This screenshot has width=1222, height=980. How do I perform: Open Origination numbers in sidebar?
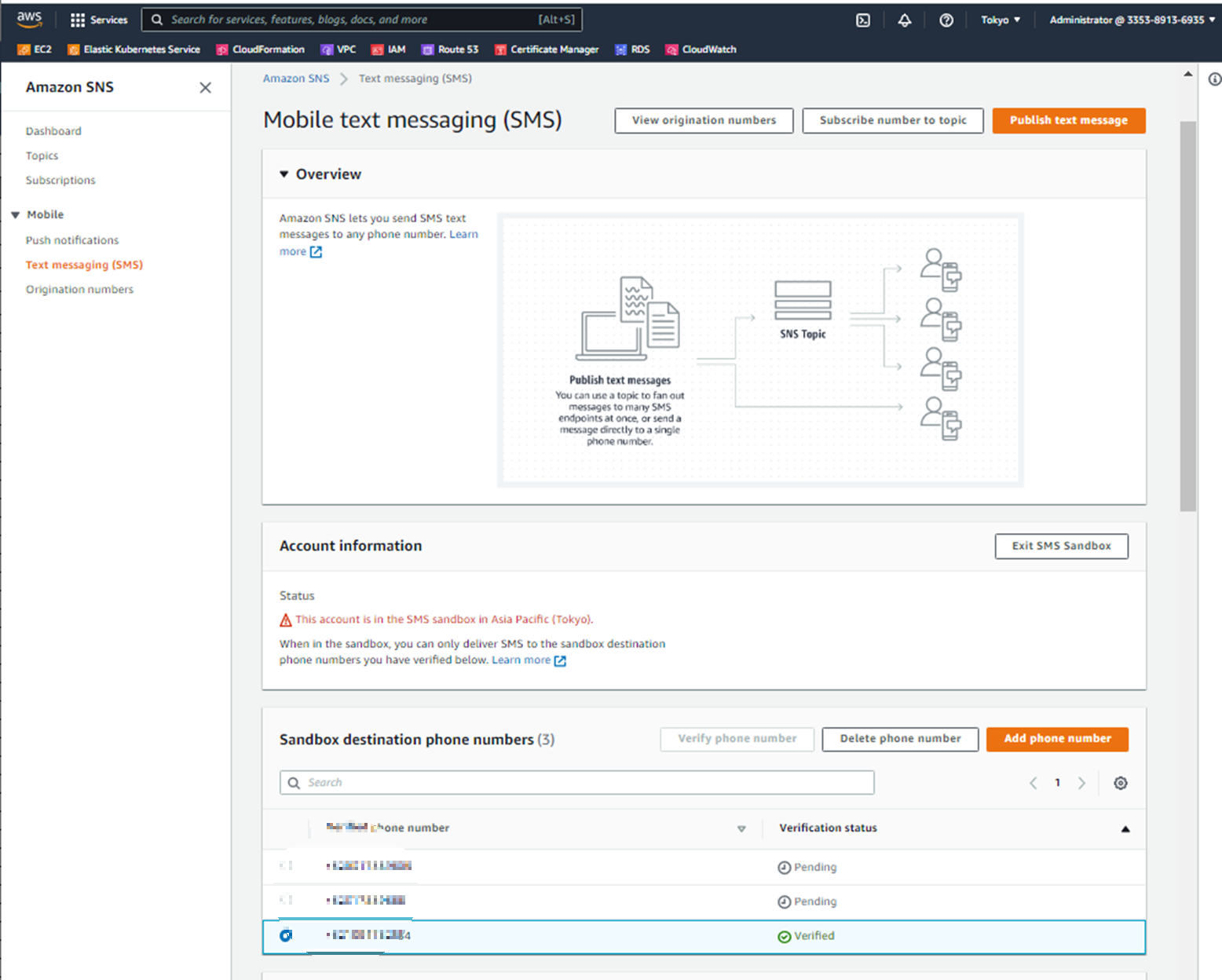click(79, 289)
